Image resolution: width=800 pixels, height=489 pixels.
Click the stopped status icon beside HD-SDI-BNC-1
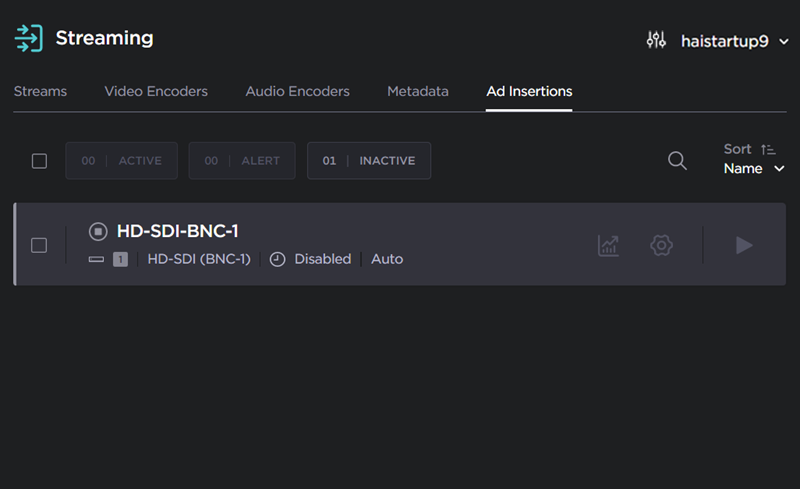tap(97, 232)
